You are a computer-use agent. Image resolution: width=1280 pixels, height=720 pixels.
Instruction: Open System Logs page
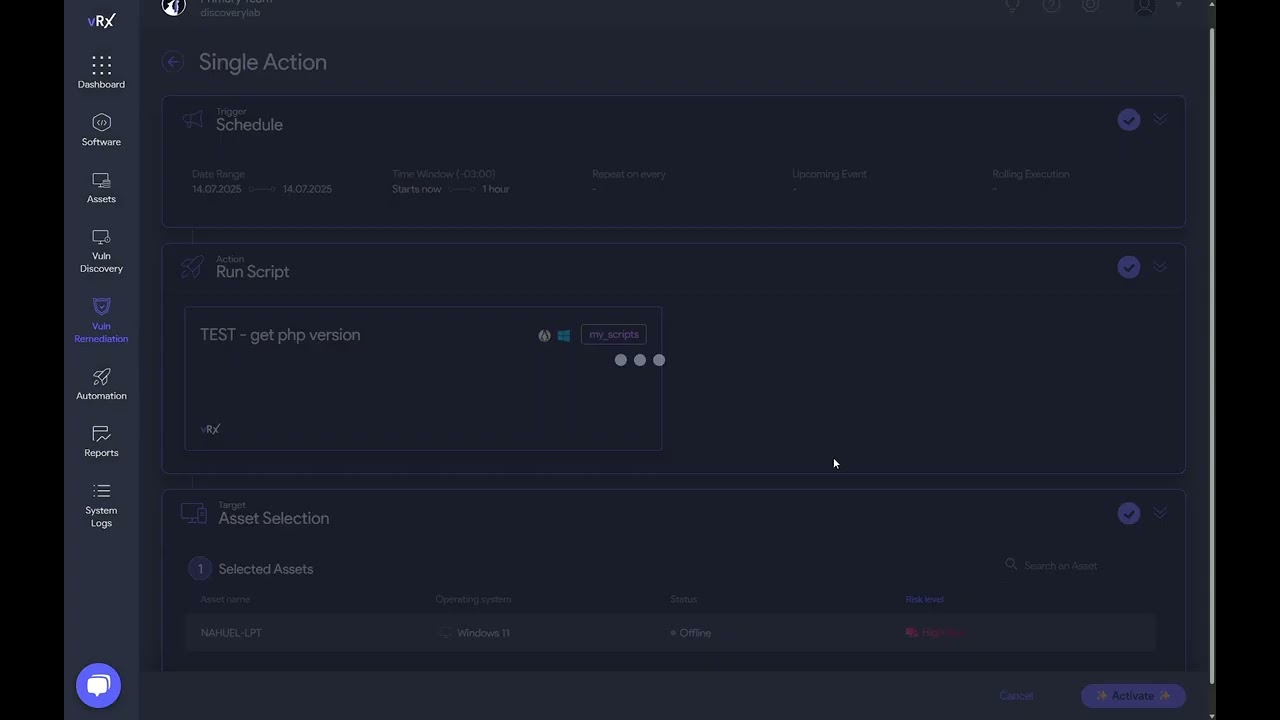(x=101, y=505)
